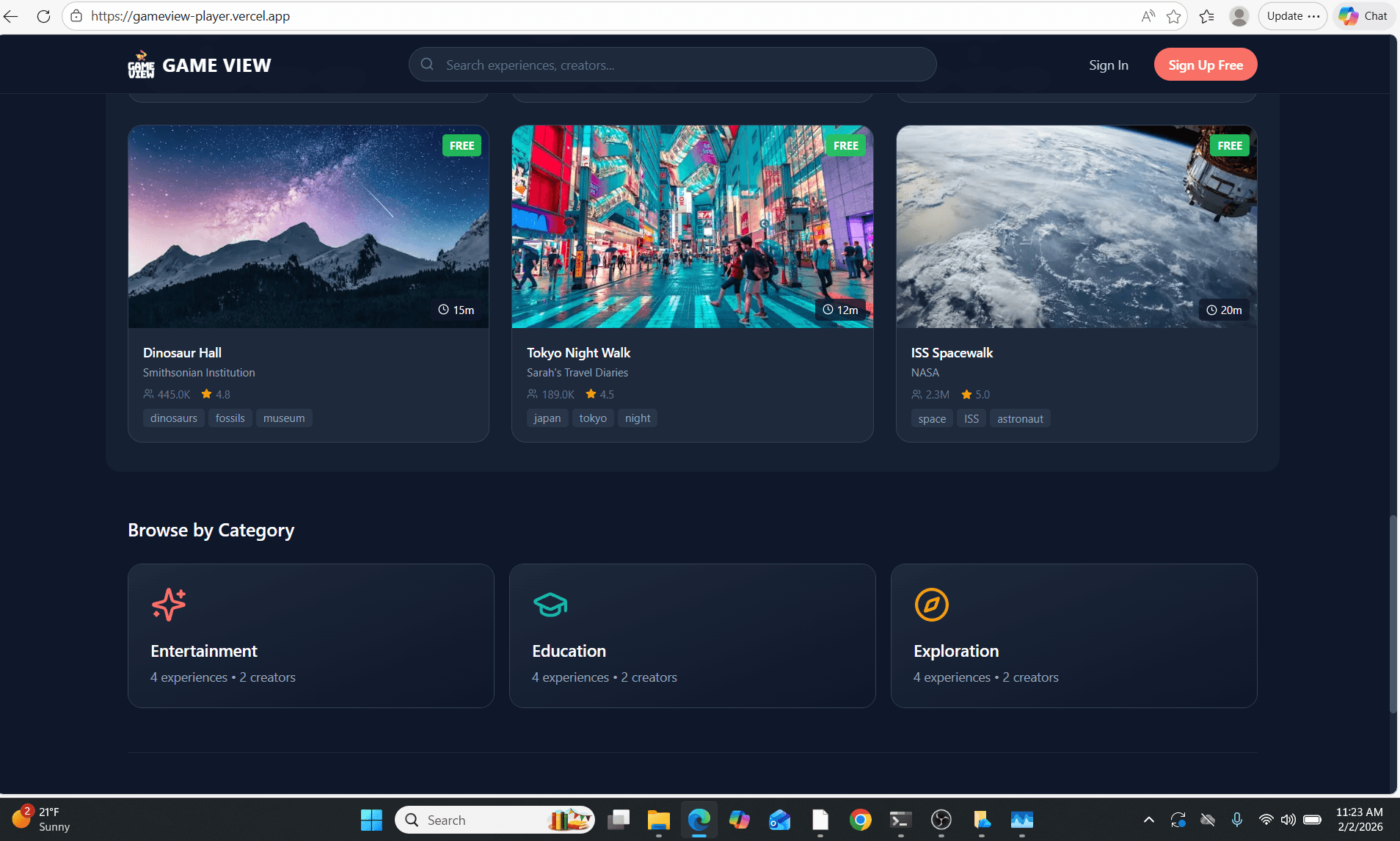Open Copilot Chat in the browser toolbar
The image size is (1400, 841).
[x=1363, y=16]
